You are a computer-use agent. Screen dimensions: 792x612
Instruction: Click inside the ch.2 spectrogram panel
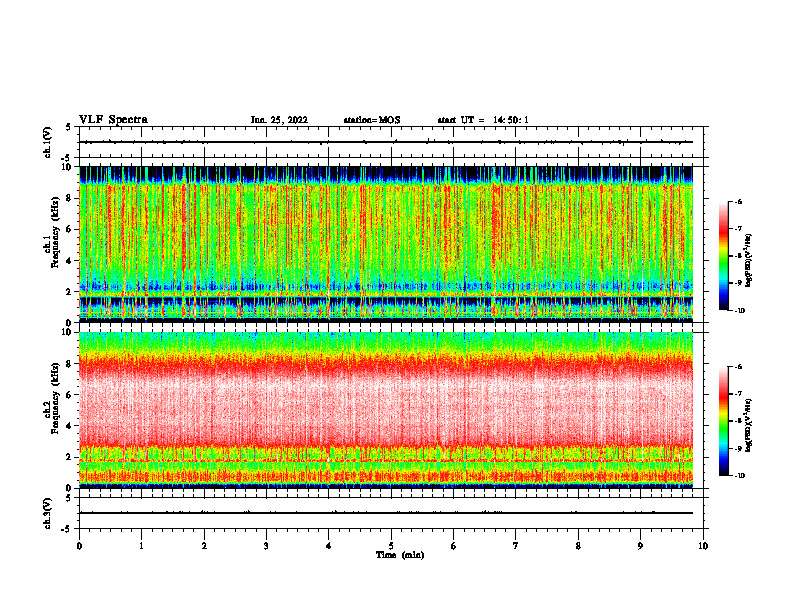tap(386, 410)
